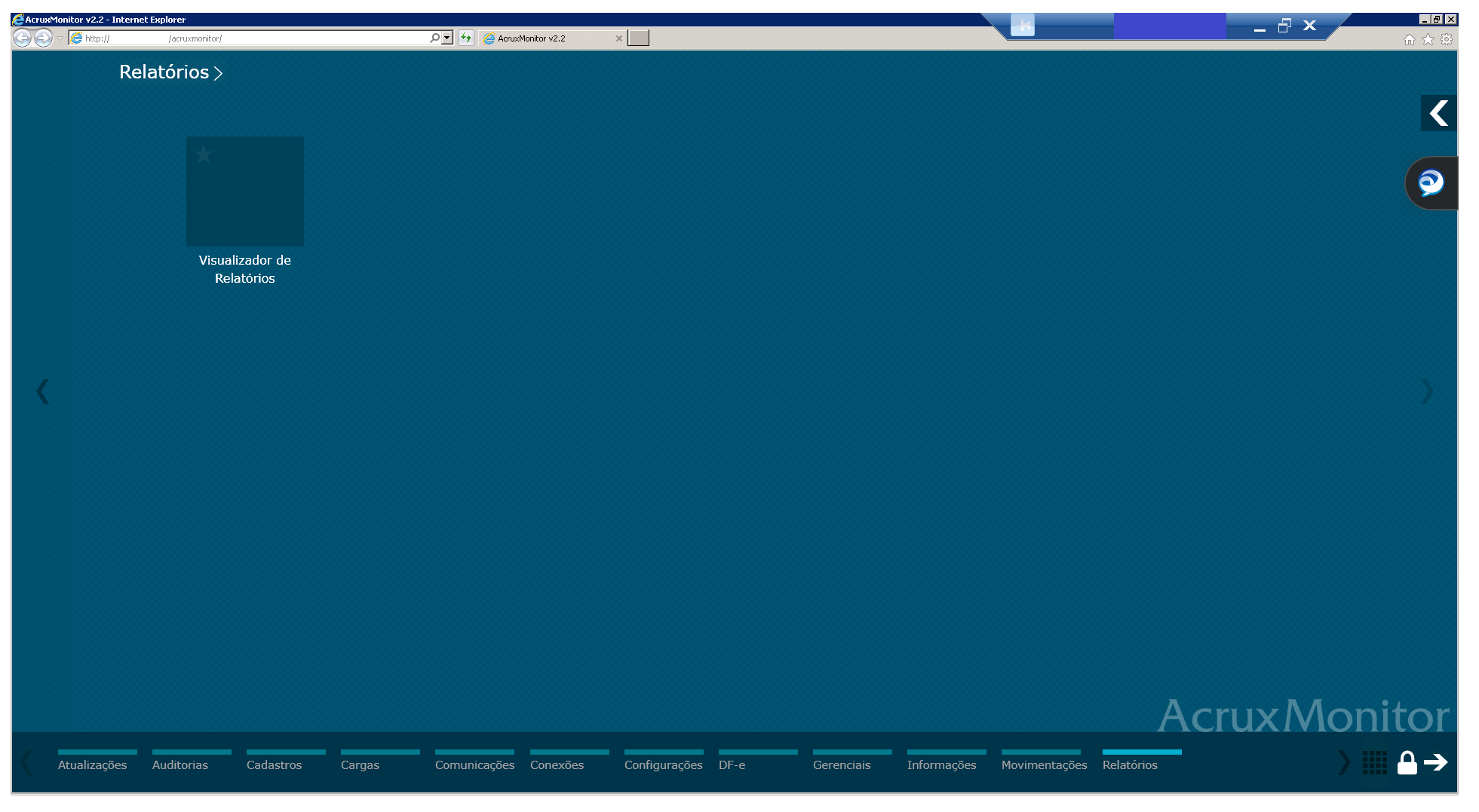Open the DF-e menu tab

(758, 761)
